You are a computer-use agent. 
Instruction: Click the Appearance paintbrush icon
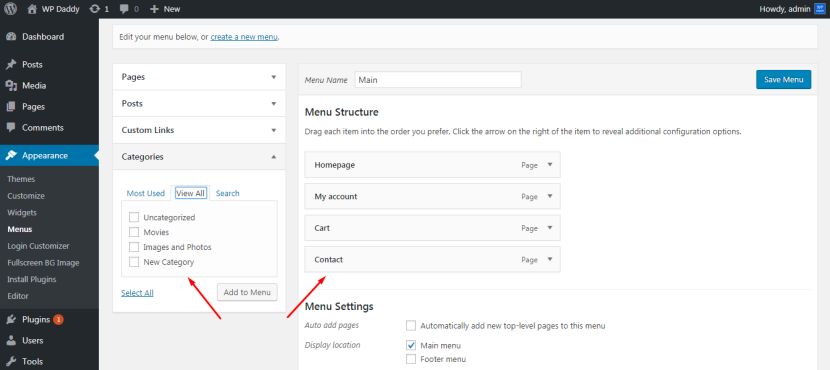tap(11, 156)
